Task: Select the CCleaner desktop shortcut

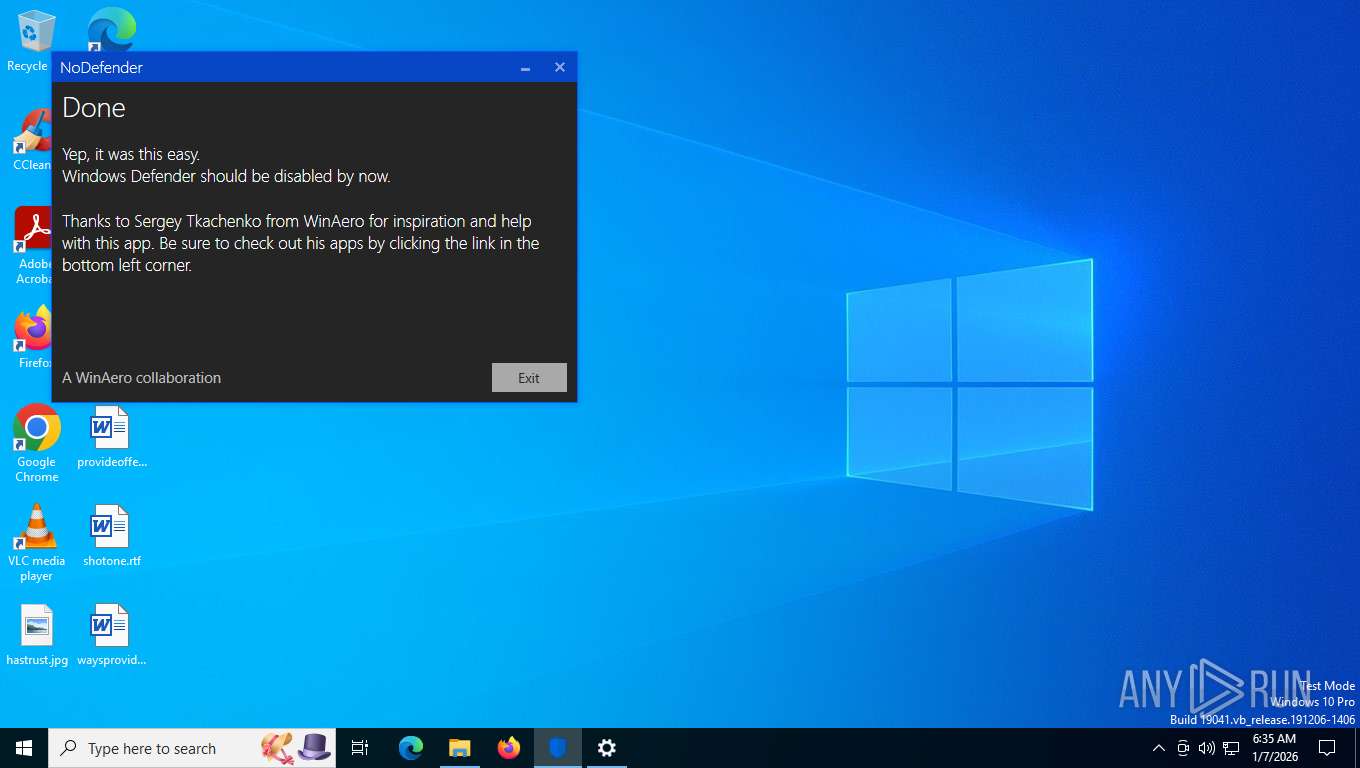Action: [x=31, y=140]
